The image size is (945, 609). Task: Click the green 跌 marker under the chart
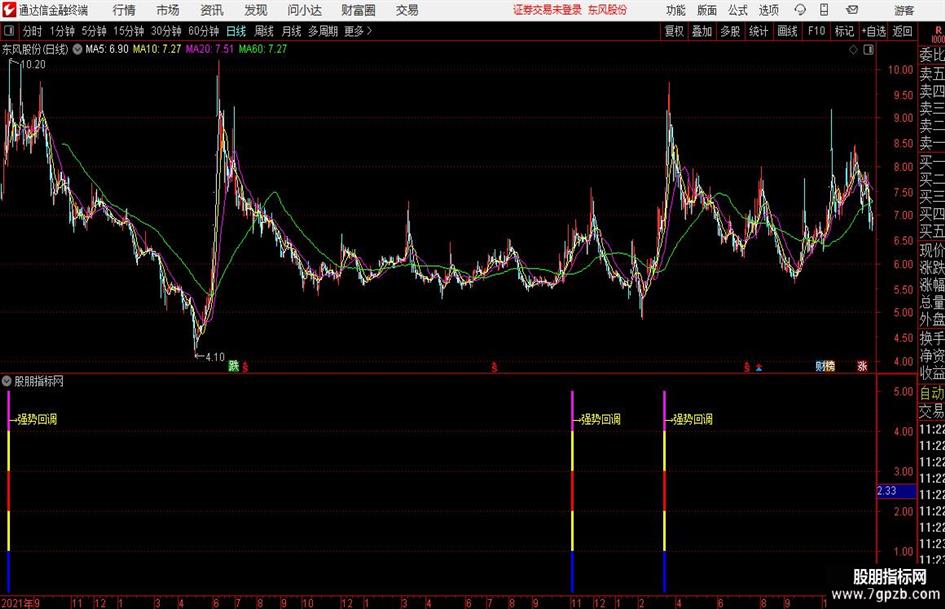coord(234,365)
